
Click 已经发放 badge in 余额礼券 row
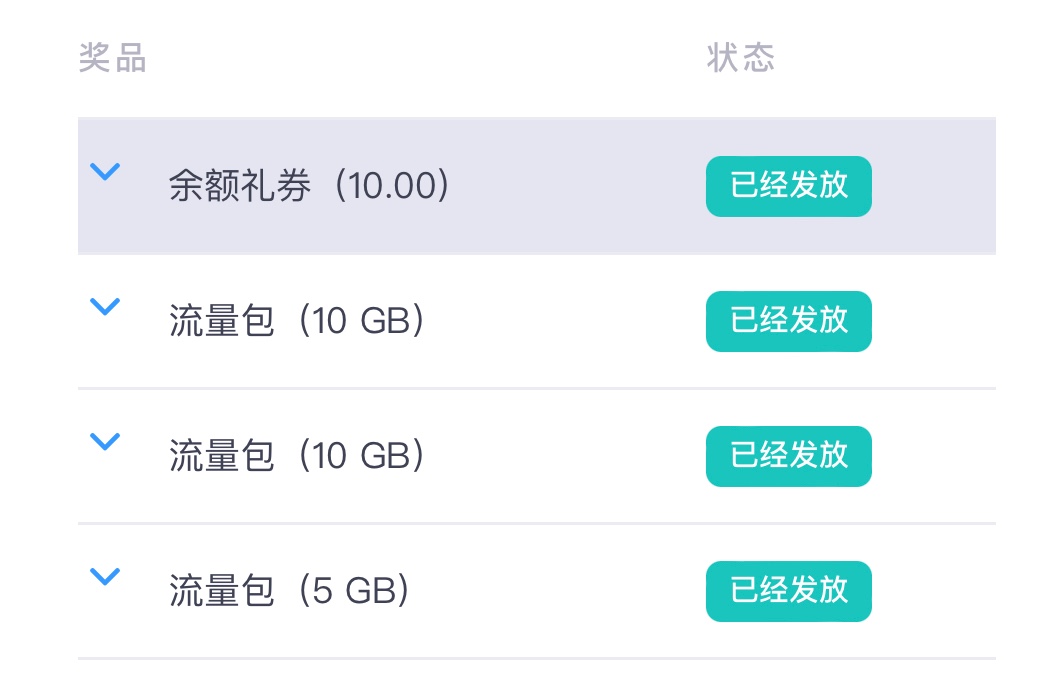point(788,186)
